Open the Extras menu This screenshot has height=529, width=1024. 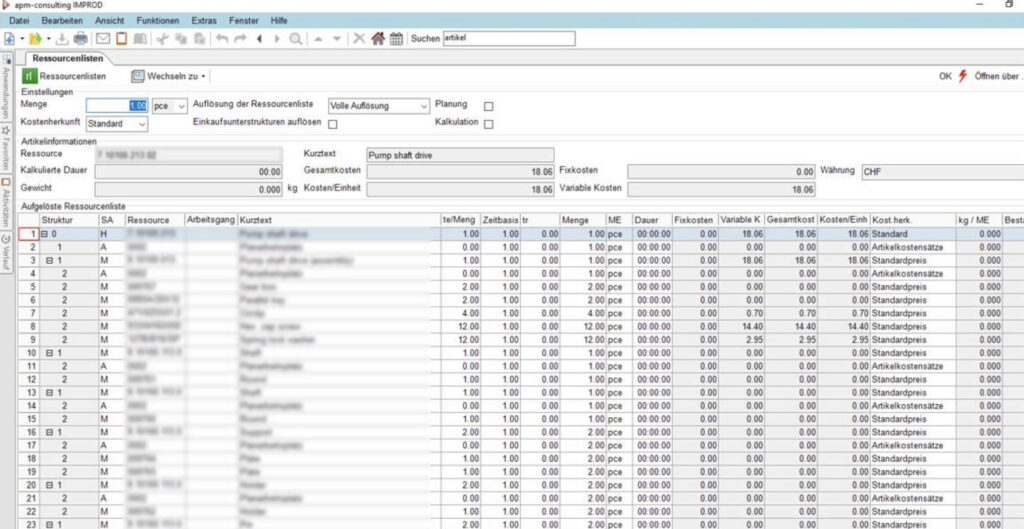pos(204,21)
